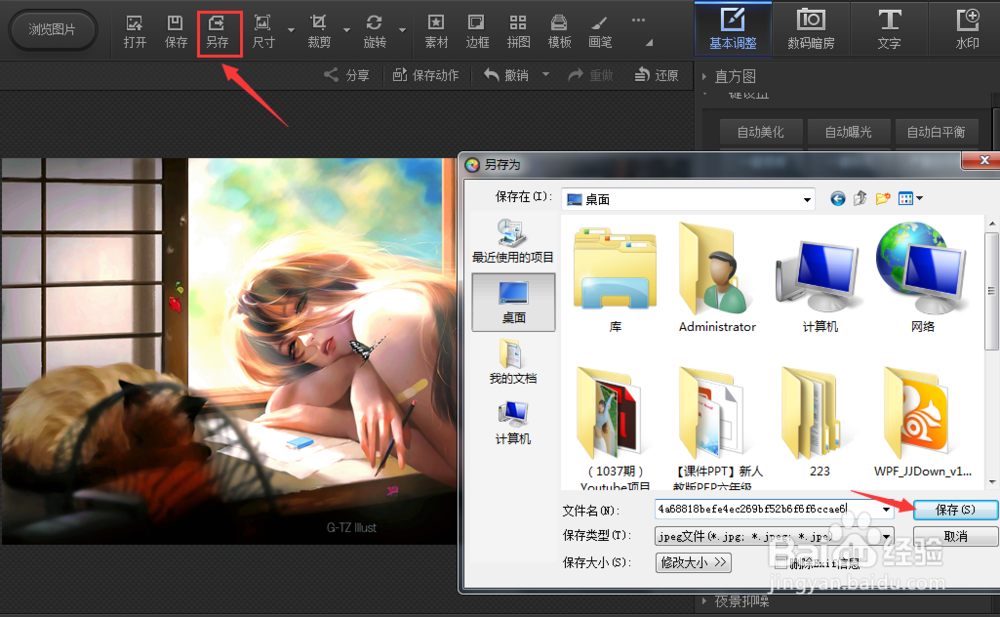Open the 素材 materials tool
Image resolution: width=1000 pixels, height=617 pixels.
point(436,32)
